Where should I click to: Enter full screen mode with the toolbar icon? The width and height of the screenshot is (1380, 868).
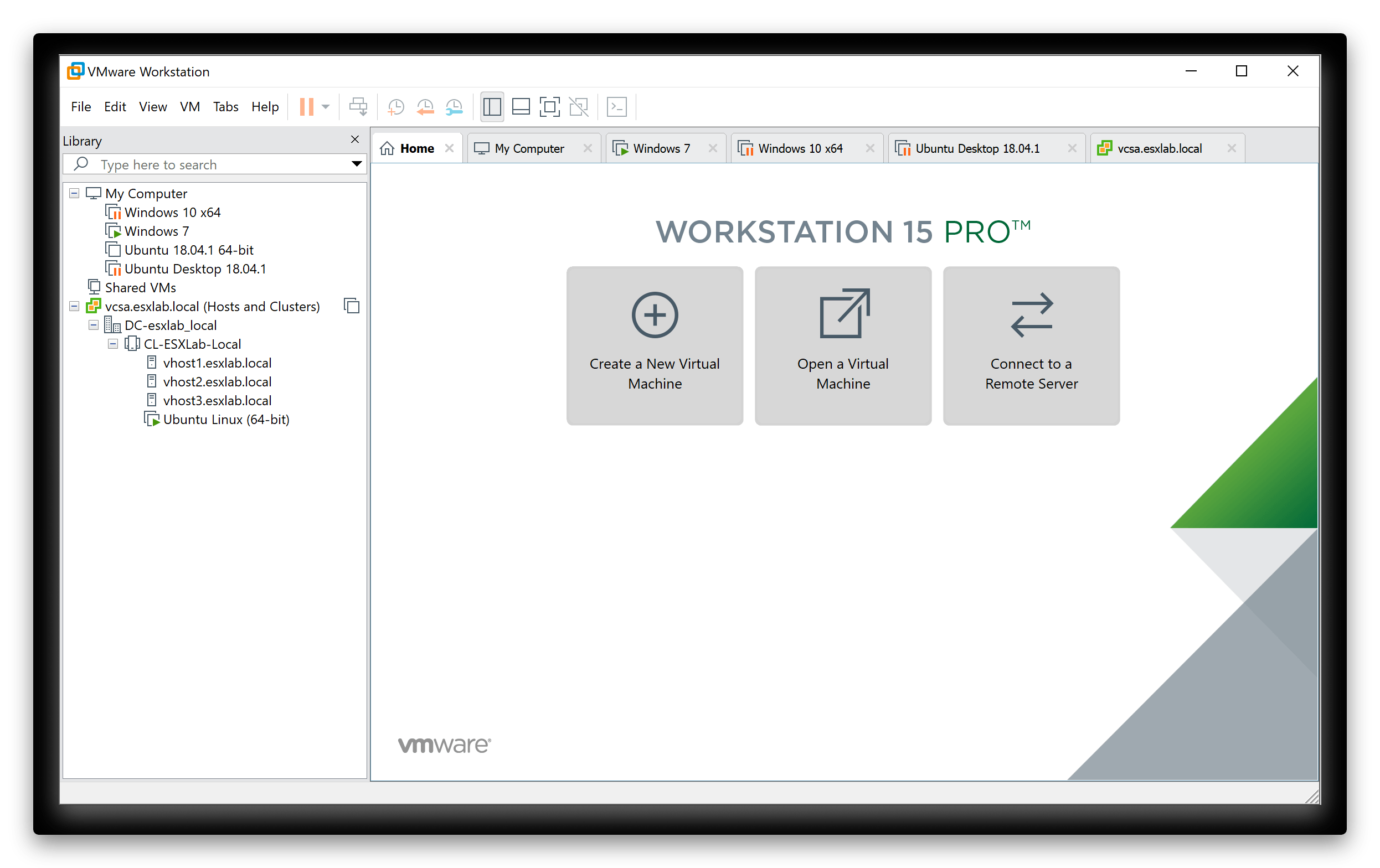click(x=549, y=107)
